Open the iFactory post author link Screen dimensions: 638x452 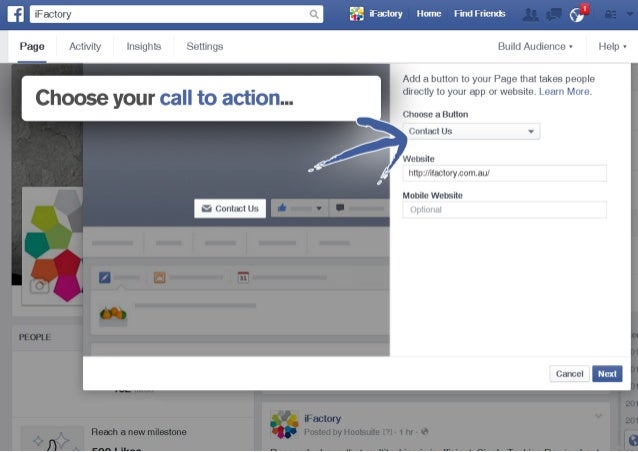click(323, 419)
